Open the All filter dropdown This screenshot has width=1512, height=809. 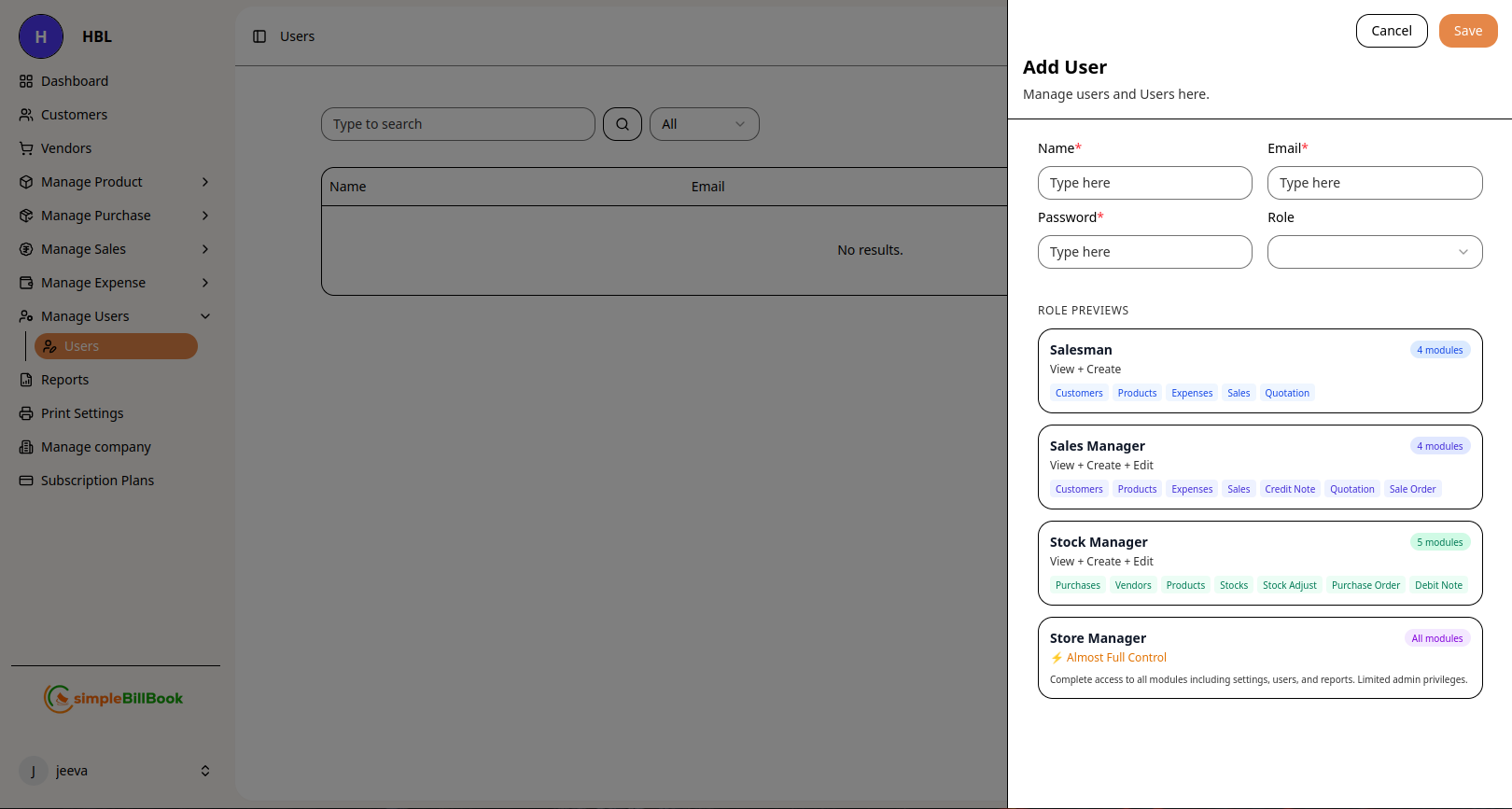704,124
